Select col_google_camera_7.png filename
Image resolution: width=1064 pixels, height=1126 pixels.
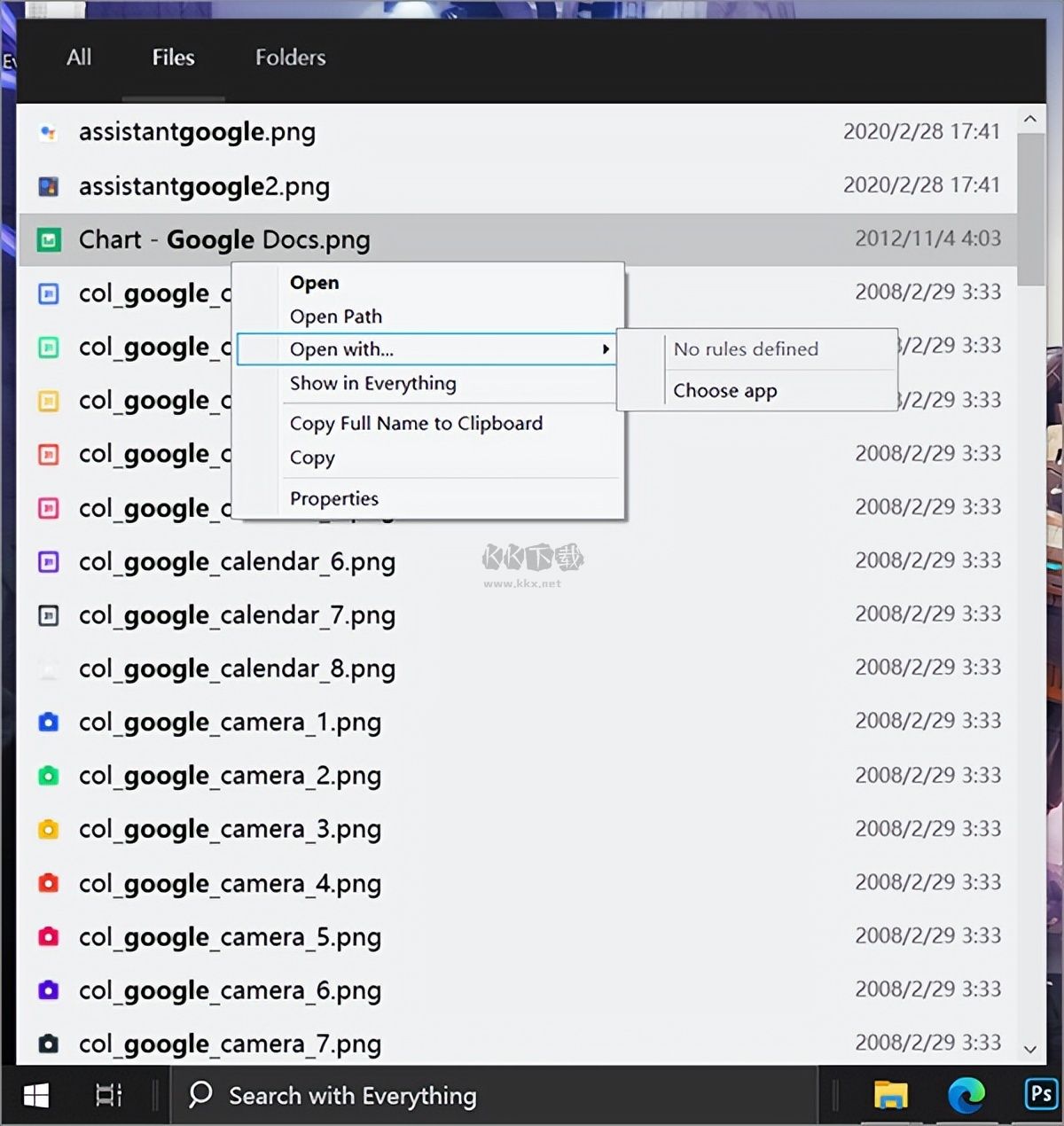click(x=230, y=1044)
